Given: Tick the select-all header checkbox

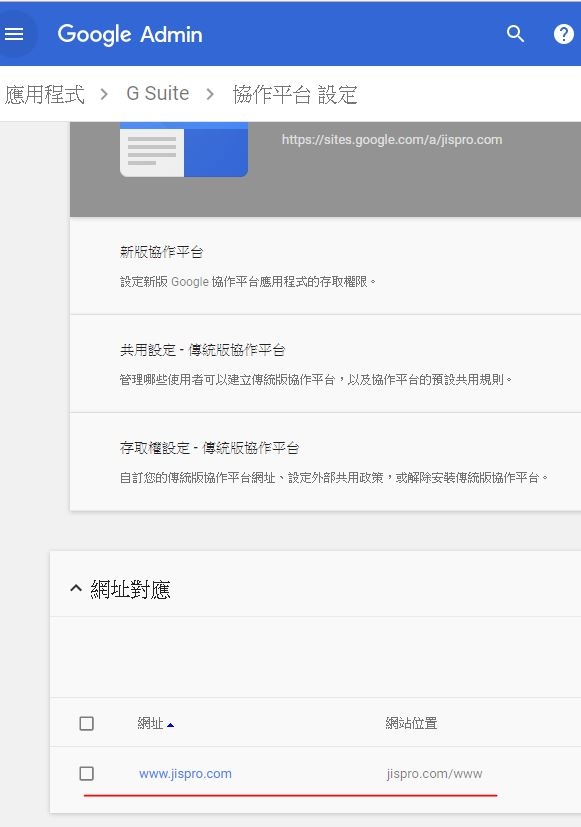Looking at the screenshot, I should [86, 723].
